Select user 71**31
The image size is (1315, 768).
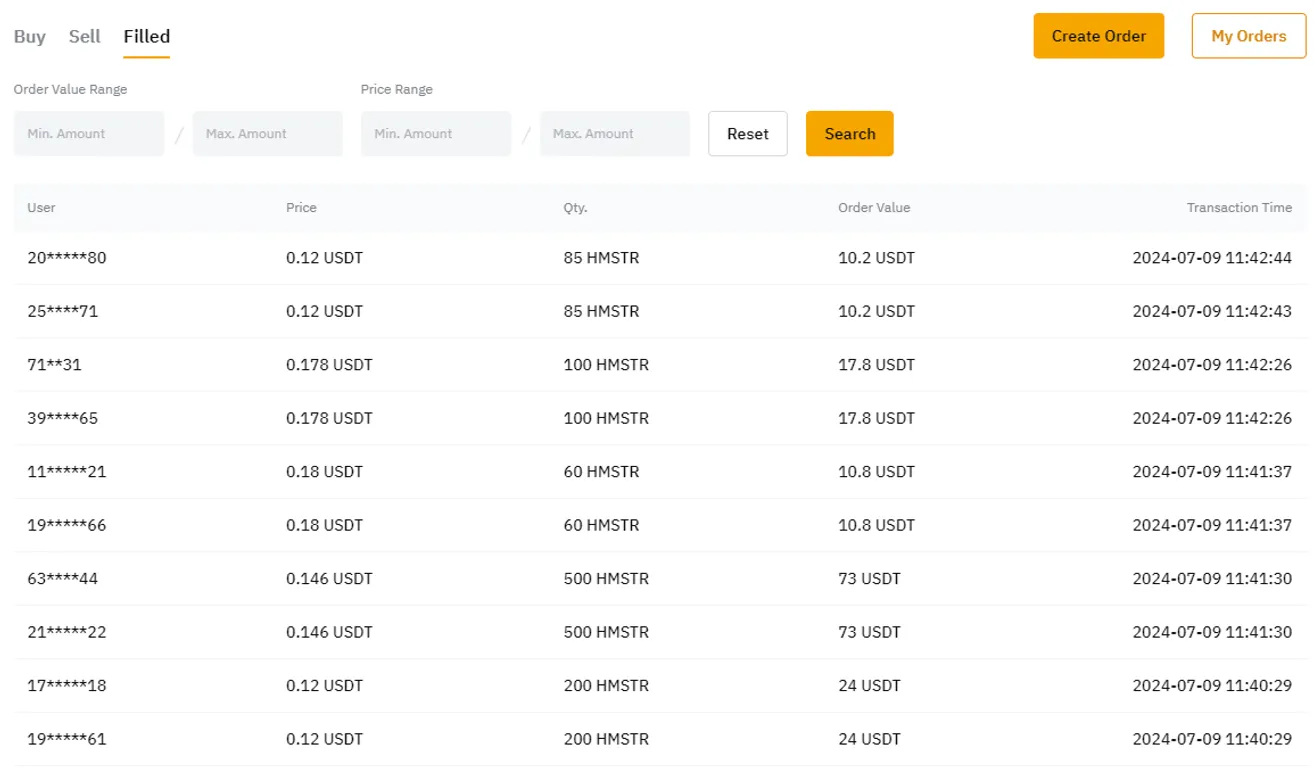pyautogui.click(x=55, y=365)
